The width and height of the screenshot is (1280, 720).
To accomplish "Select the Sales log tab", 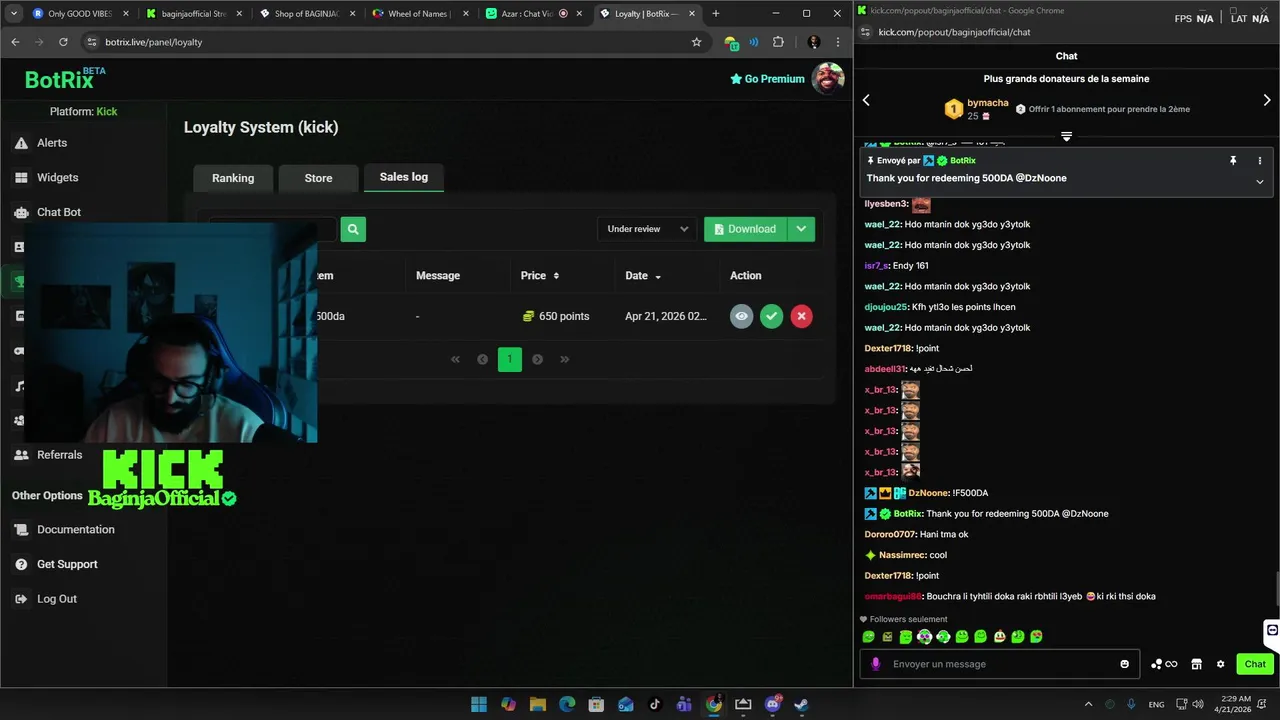I will coord(404,177).
